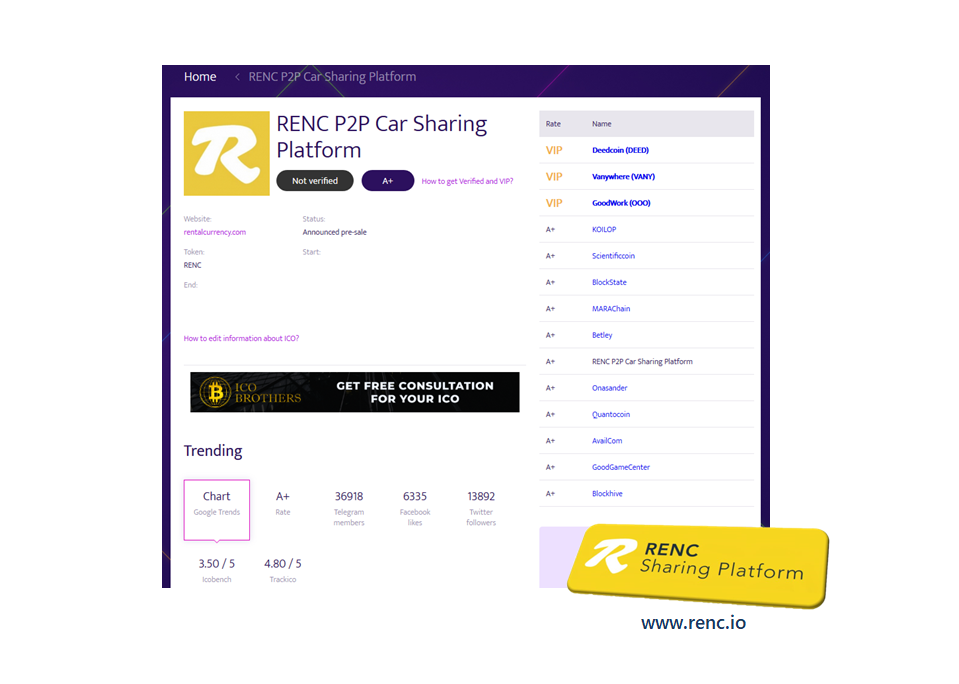This screenshot has width=959, height=684.
Task: Open KOILOP in rating list
Action: tap(604, 229)
